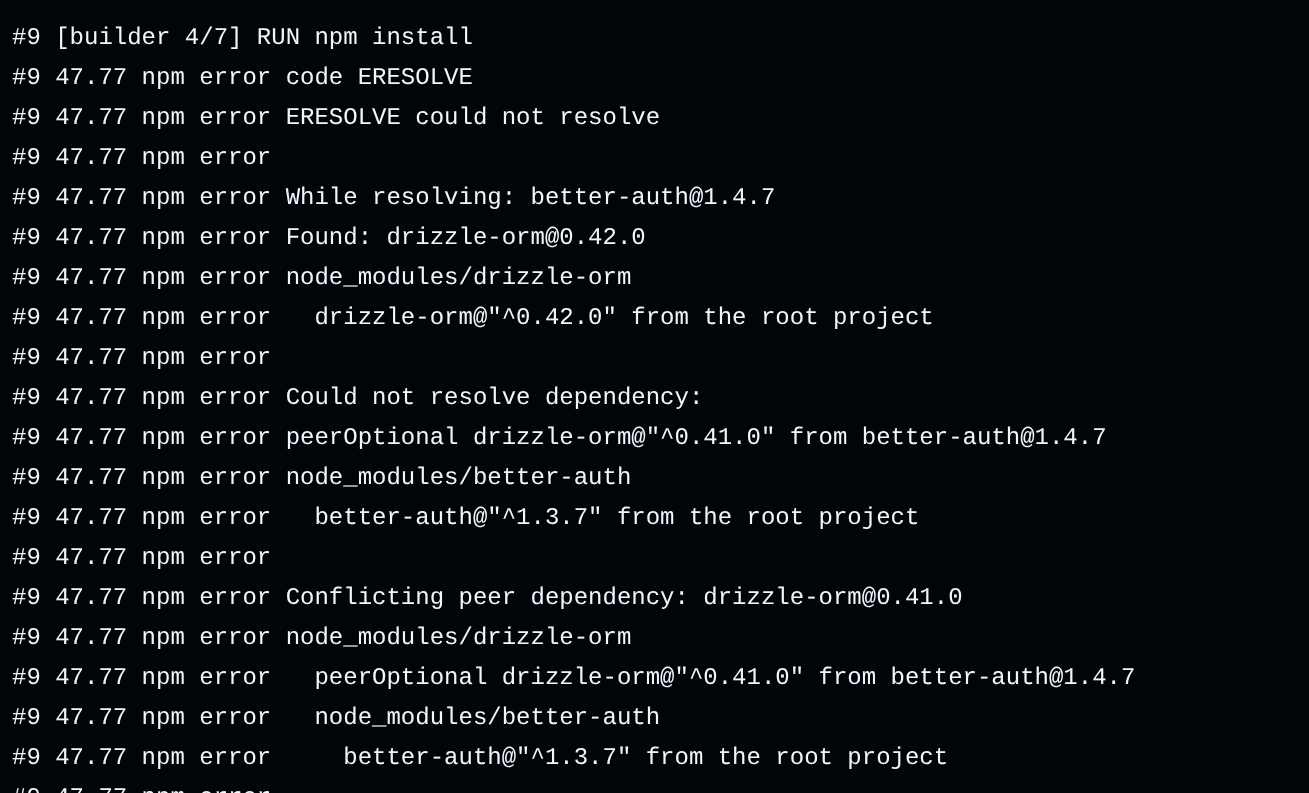Click the last "node_modules/better-auth" path shown
1309x793 pixels.
(x=486, y=718)
